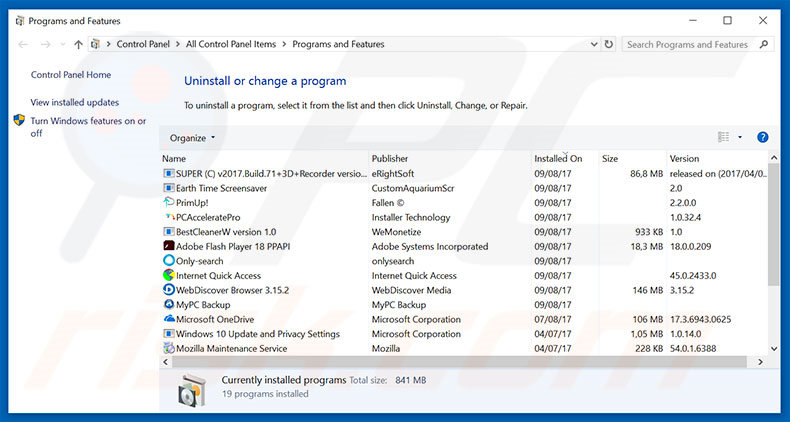Sort list by Publisher column header

(x=390, y=158)
